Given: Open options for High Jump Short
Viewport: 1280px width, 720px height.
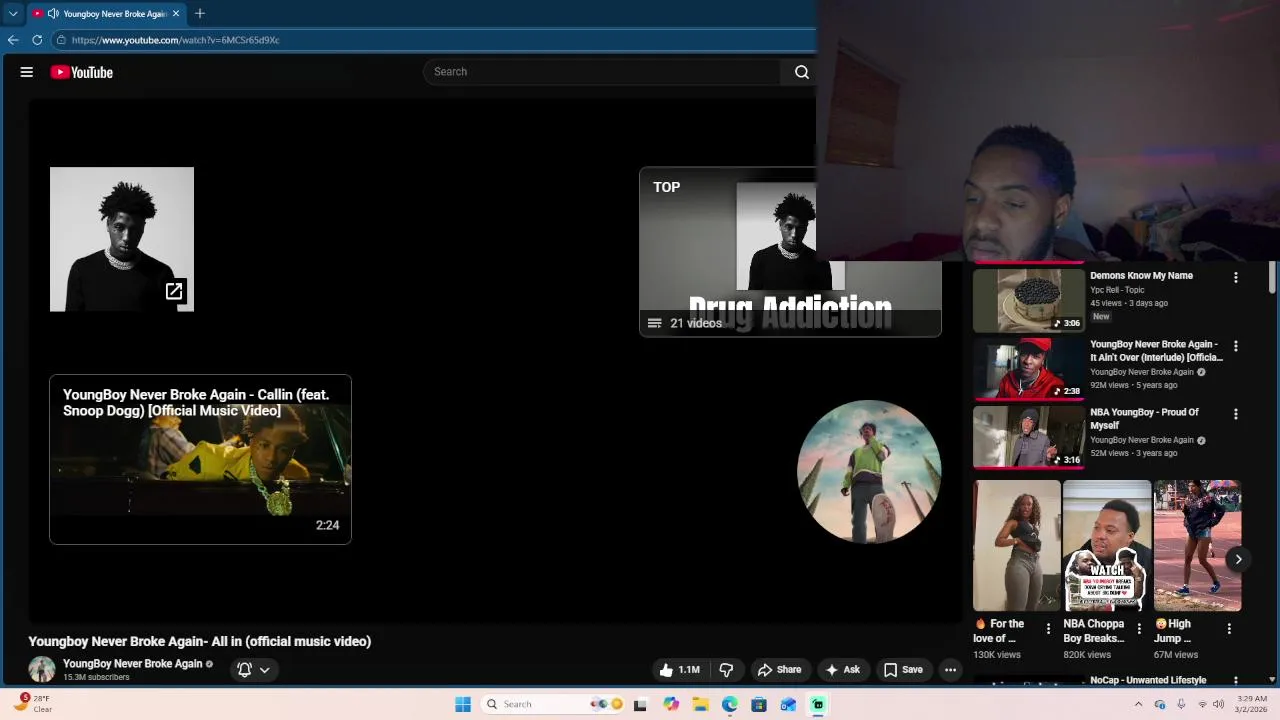Looking at the screenshot, I should coord(1229,629).
